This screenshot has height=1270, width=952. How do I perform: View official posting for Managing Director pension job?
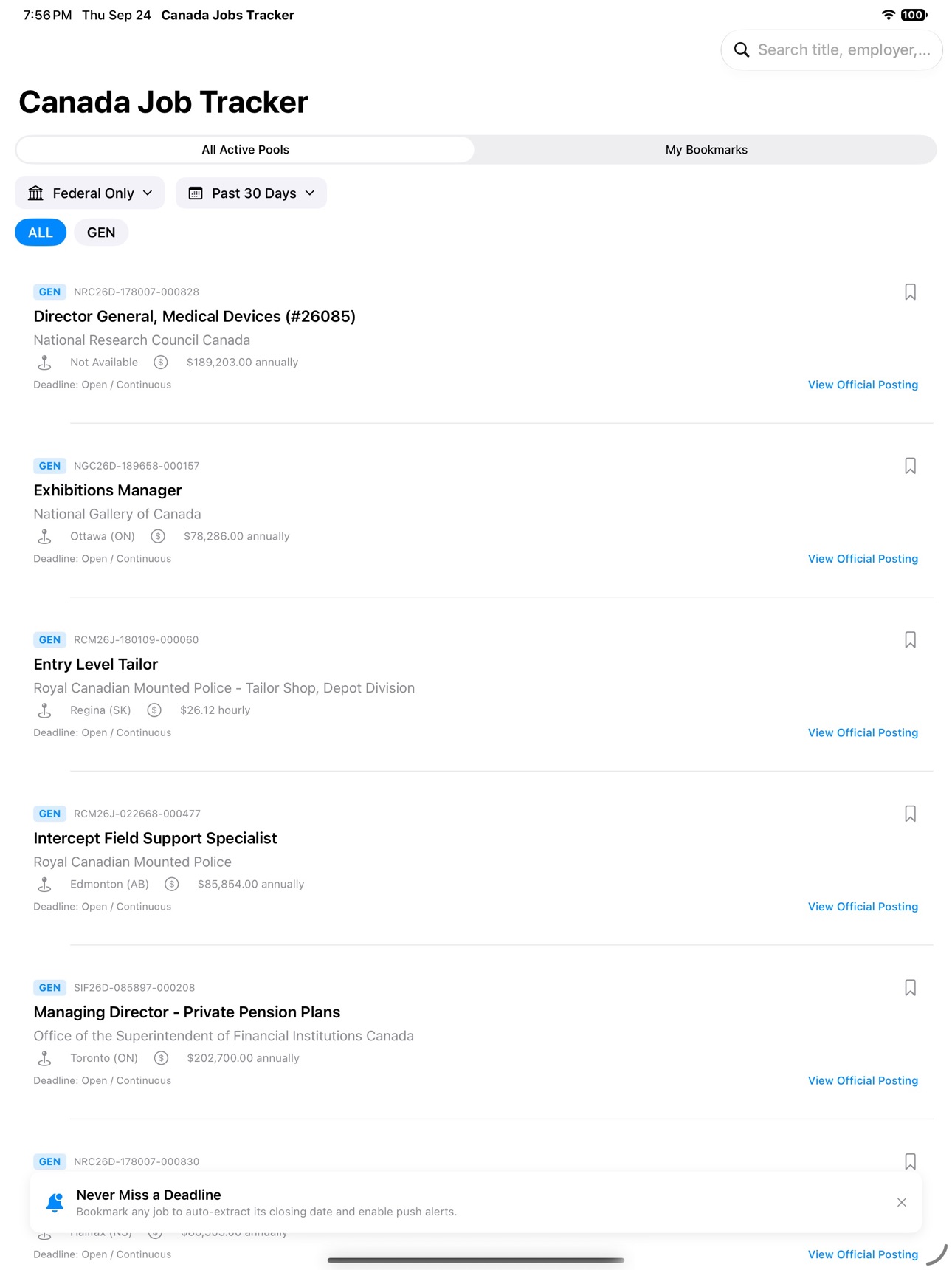[x=863, y=1080]
